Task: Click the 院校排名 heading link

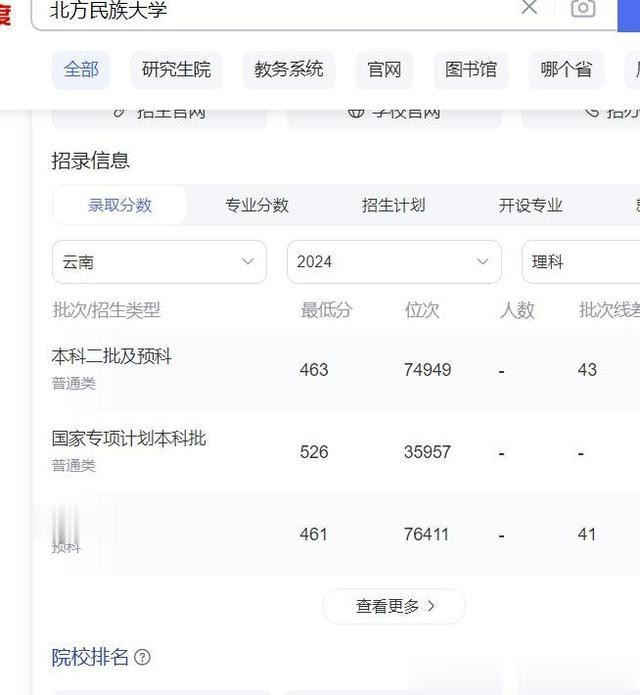Action: click(90, 657)
